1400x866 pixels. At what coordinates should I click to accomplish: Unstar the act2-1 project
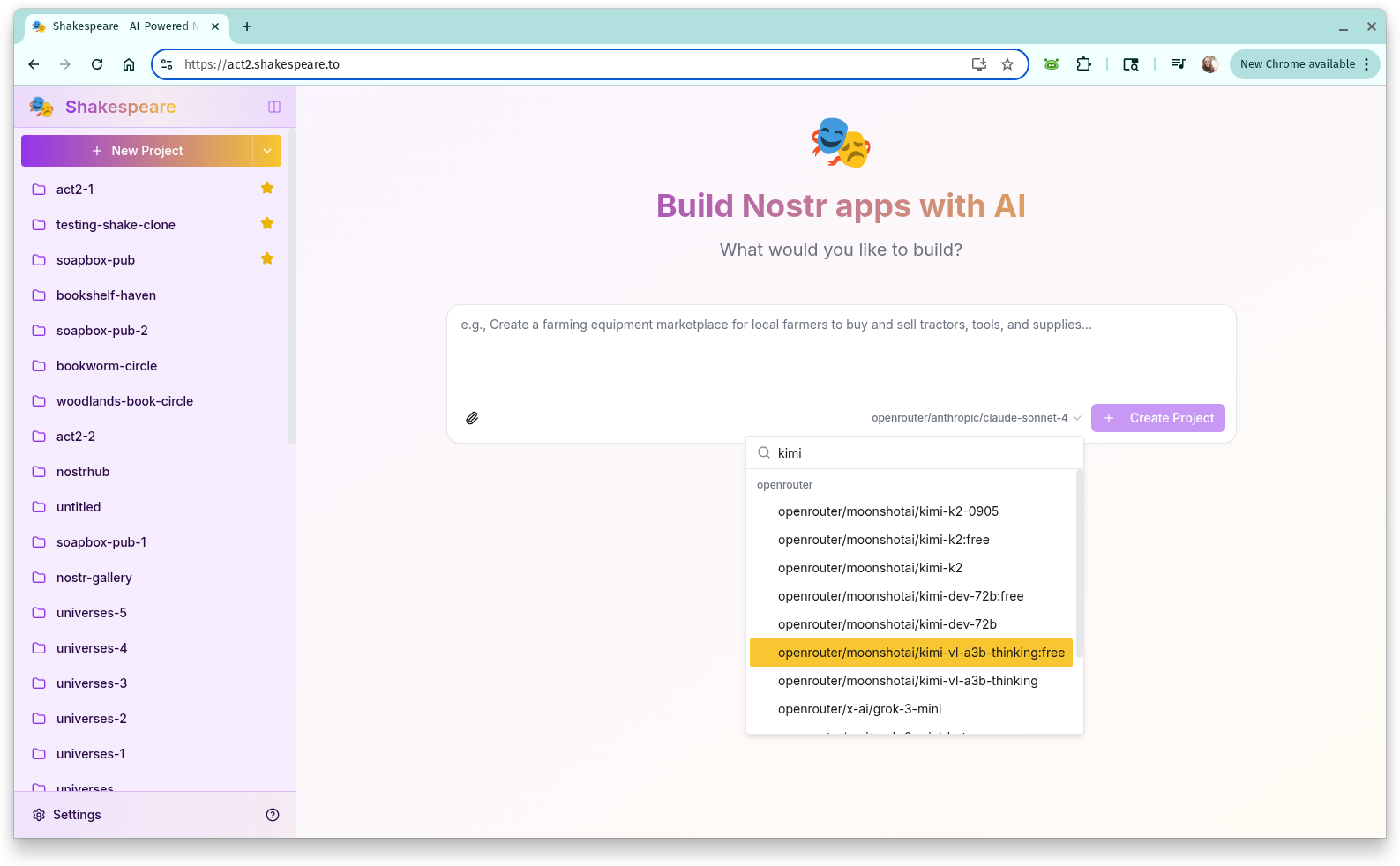(267, 188)
